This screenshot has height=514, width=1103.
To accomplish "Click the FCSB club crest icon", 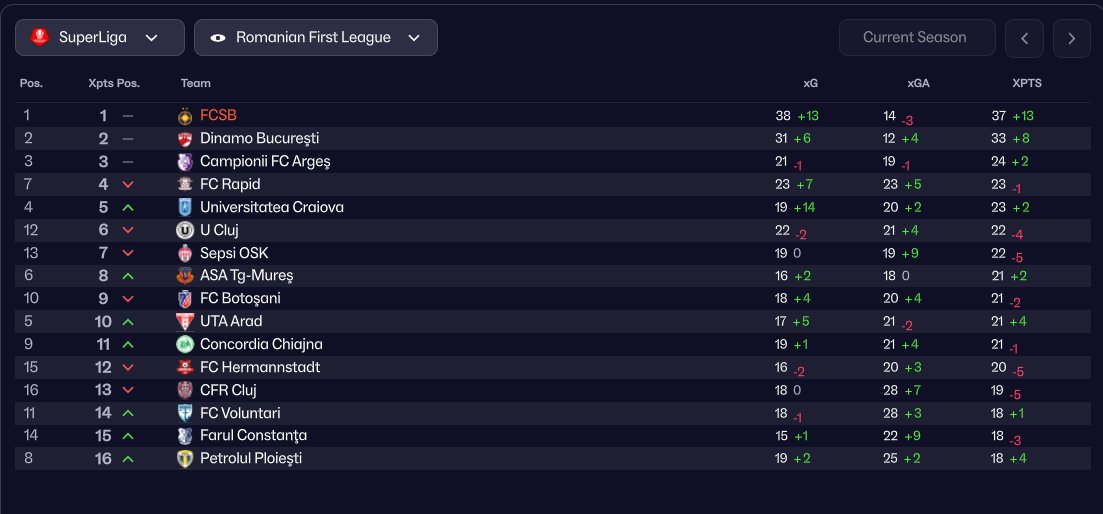I will coord(184,116).
